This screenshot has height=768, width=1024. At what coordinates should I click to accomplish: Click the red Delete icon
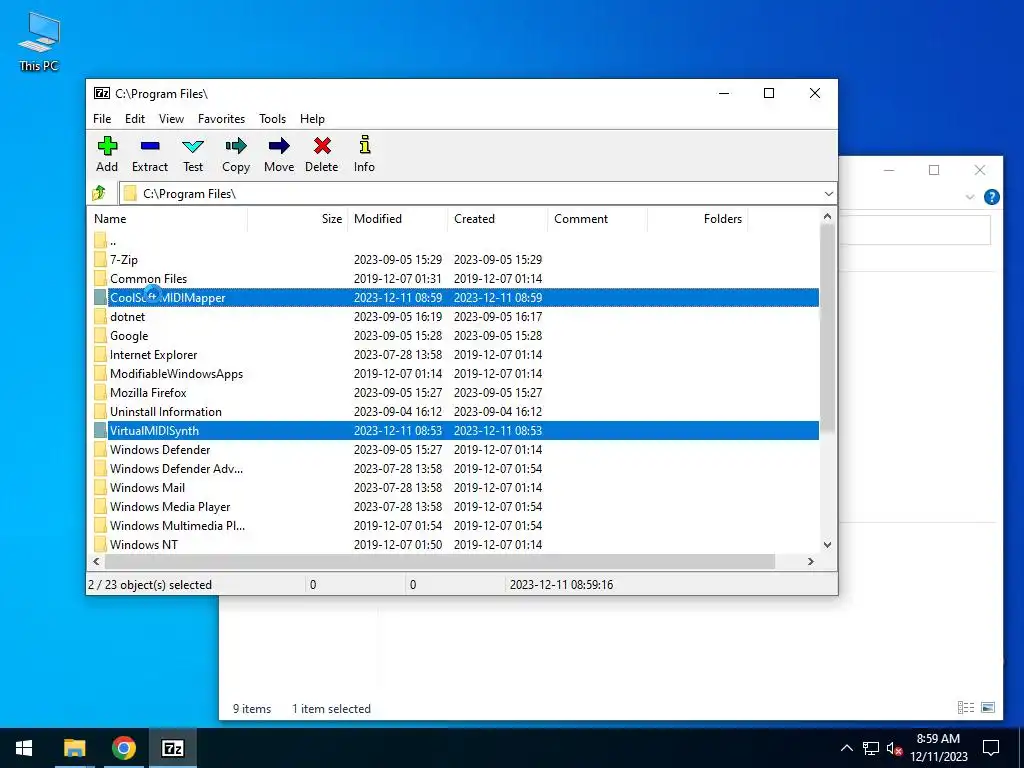pos(322,146)
